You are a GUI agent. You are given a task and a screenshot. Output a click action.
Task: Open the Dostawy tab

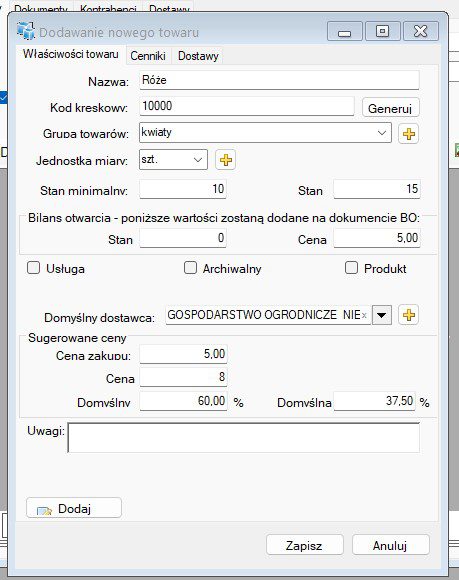(198, 56)
